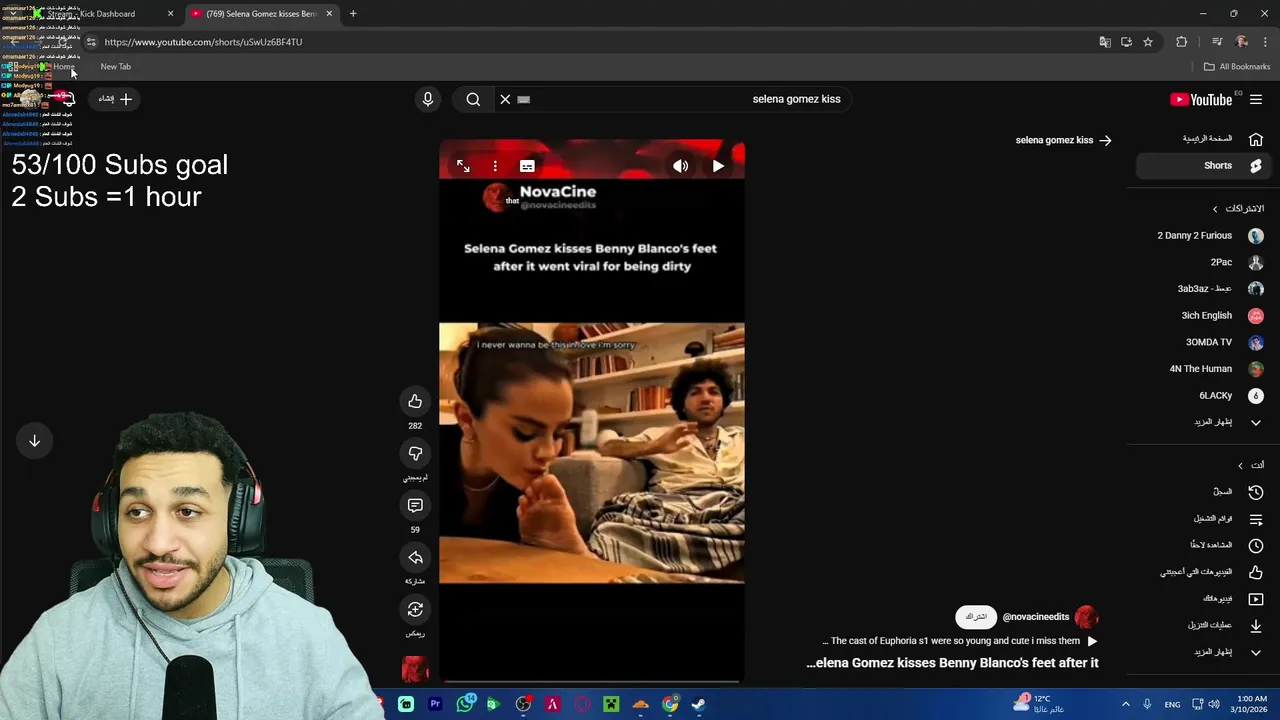Open Chrome three-dot menu
1280x720 pixels.
(1265, 42)
